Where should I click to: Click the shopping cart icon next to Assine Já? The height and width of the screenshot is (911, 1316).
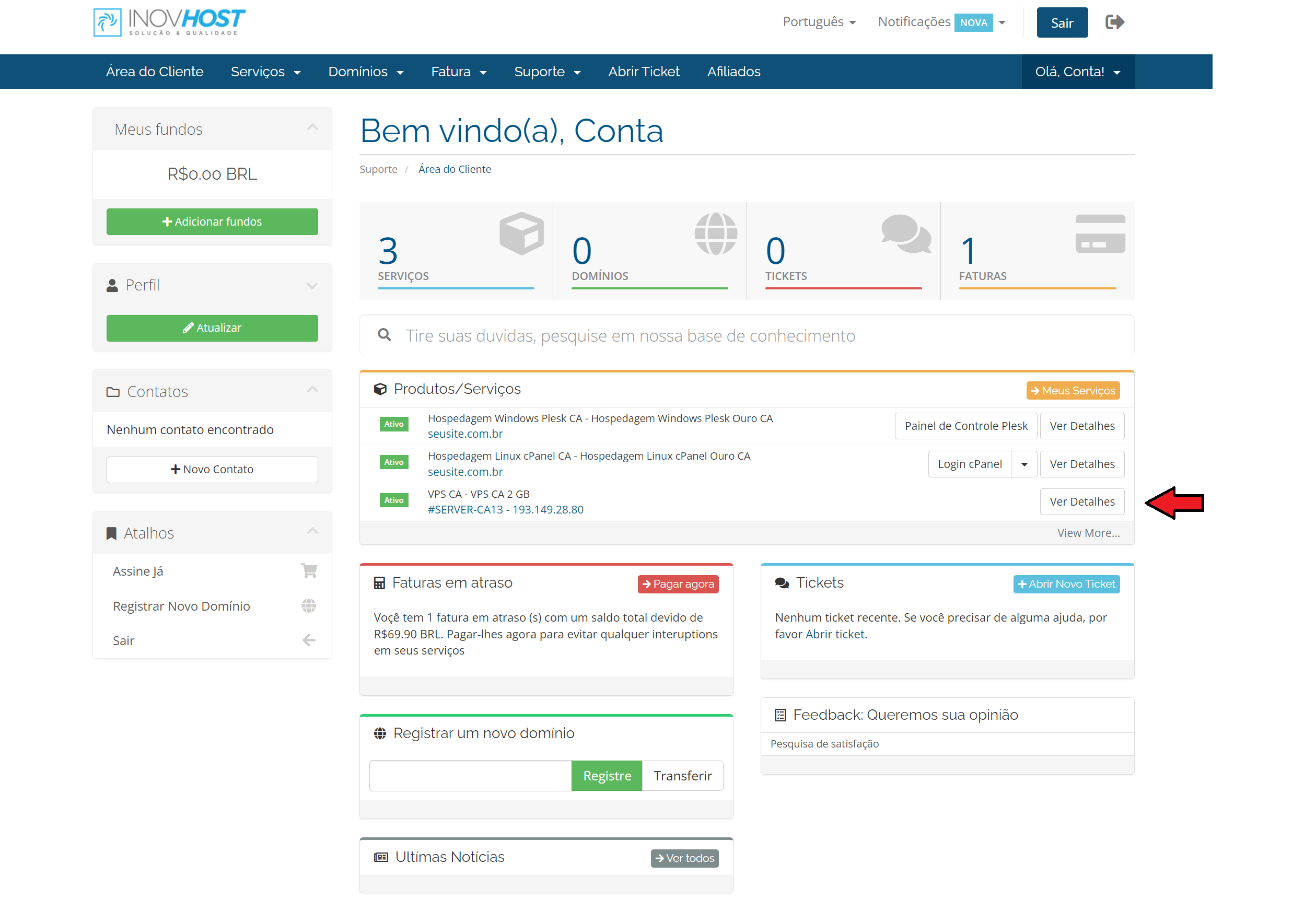[309, 570]
